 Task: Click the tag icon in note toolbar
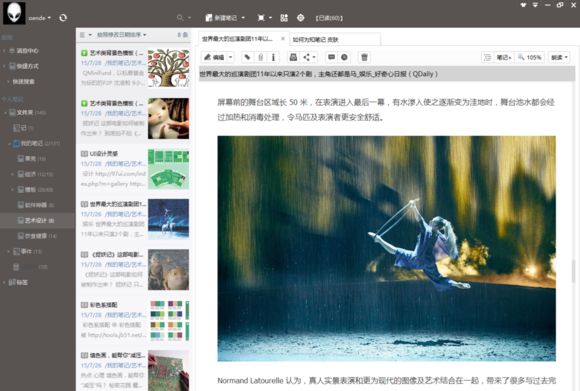tap(247, 57)
